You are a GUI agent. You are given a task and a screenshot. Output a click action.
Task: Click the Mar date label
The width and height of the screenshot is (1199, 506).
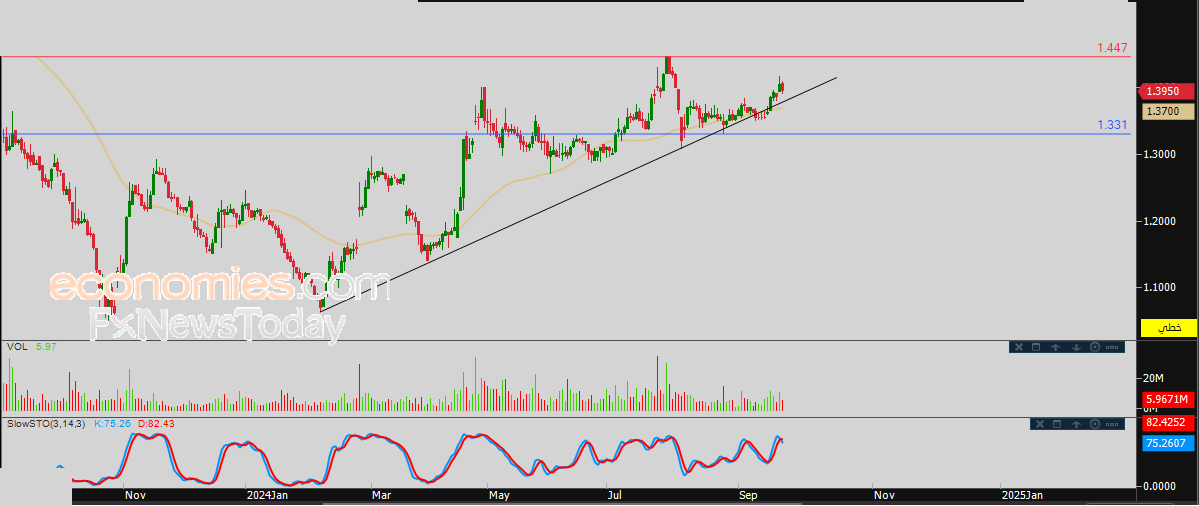pyautogui.click(x=381, y=495)
